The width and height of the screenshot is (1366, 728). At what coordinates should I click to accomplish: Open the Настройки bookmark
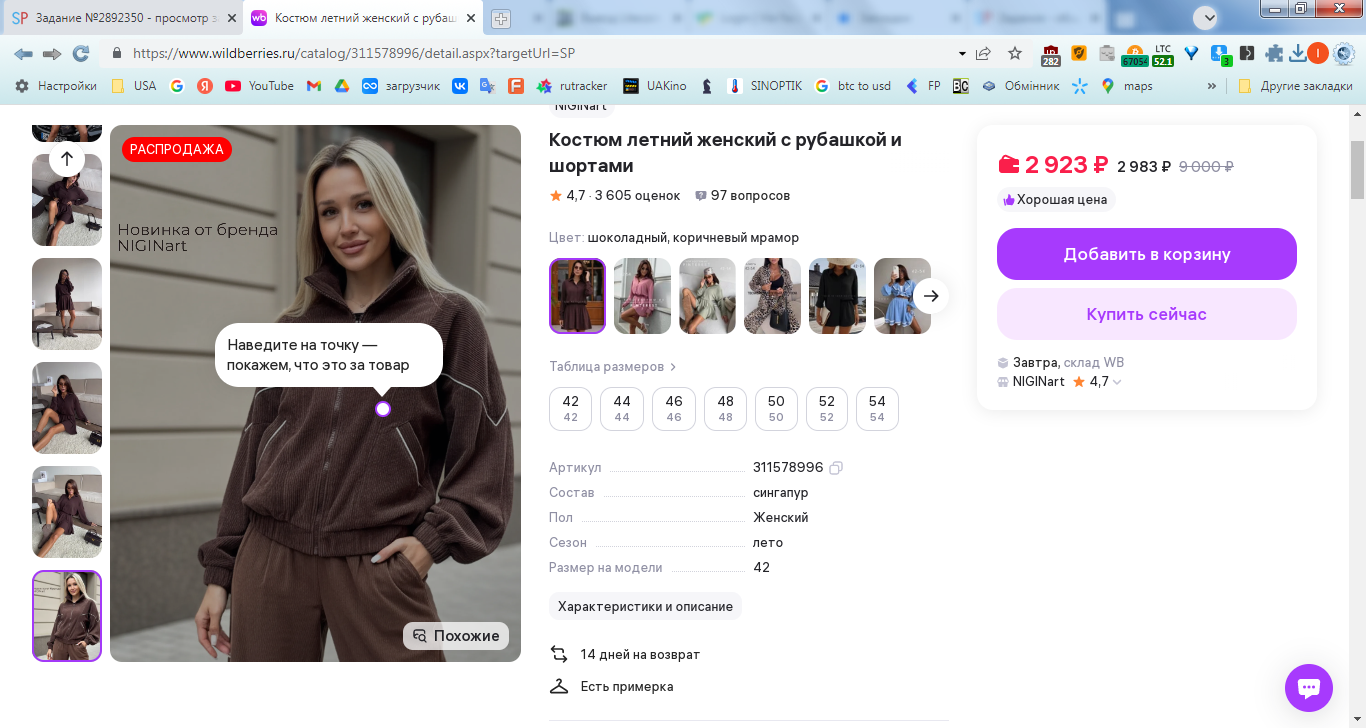(x=56, y=86)
